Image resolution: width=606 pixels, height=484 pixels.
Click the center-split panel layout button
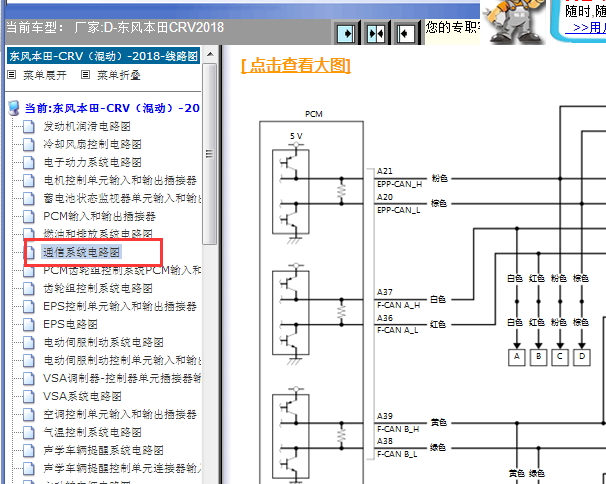click(376, 33)
